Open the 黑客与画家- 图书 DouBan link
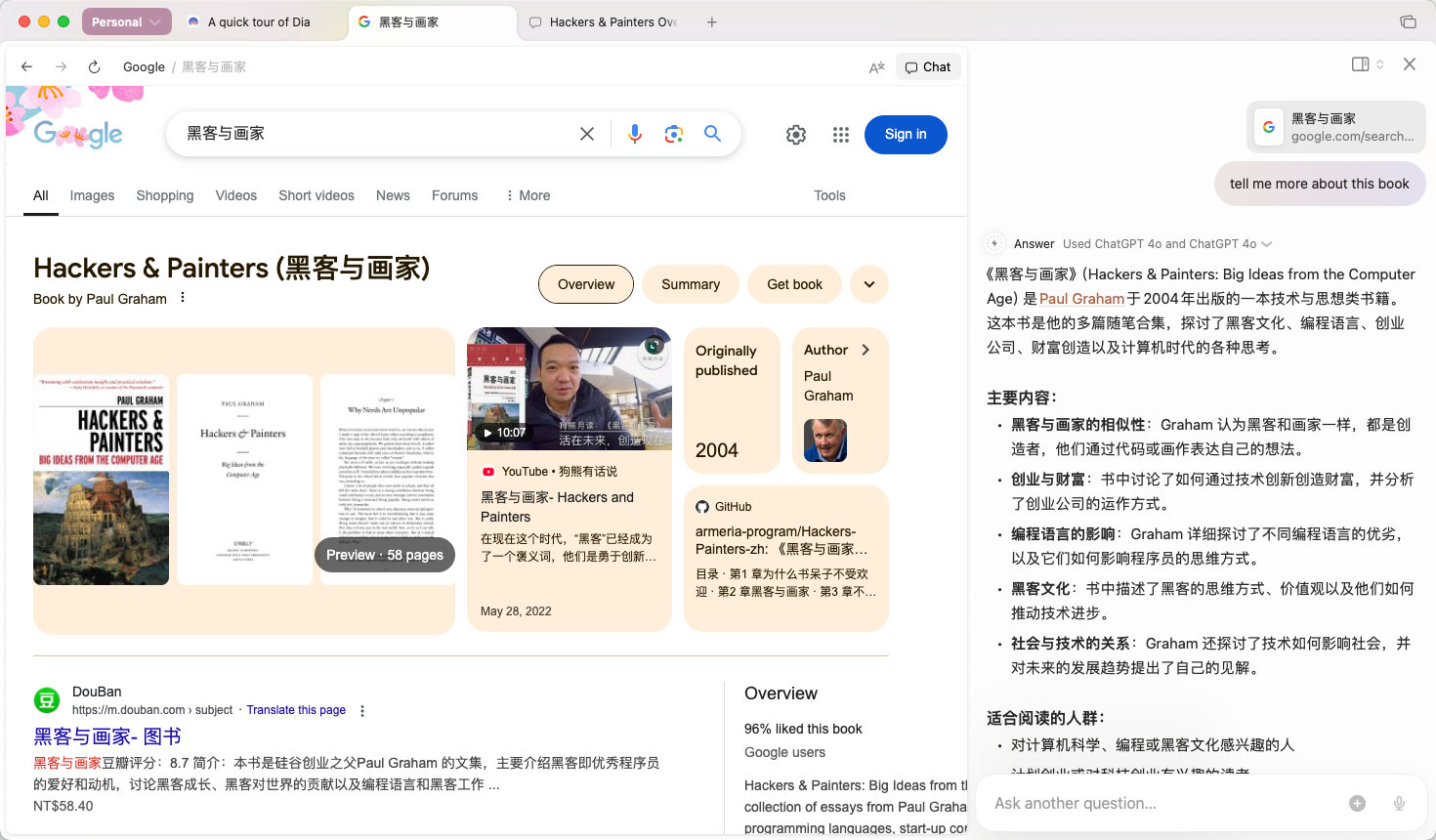The image size is (1436, 840). tap(107, 736)
